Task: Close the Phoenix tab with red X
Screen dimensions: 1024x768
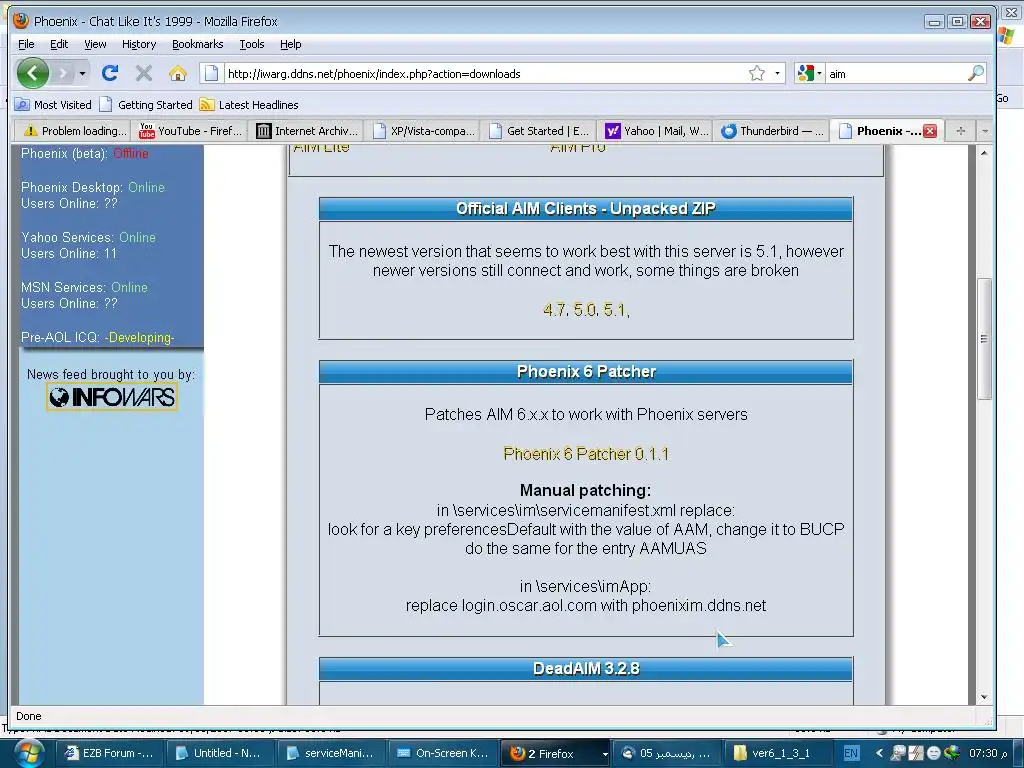Action: 930,131
